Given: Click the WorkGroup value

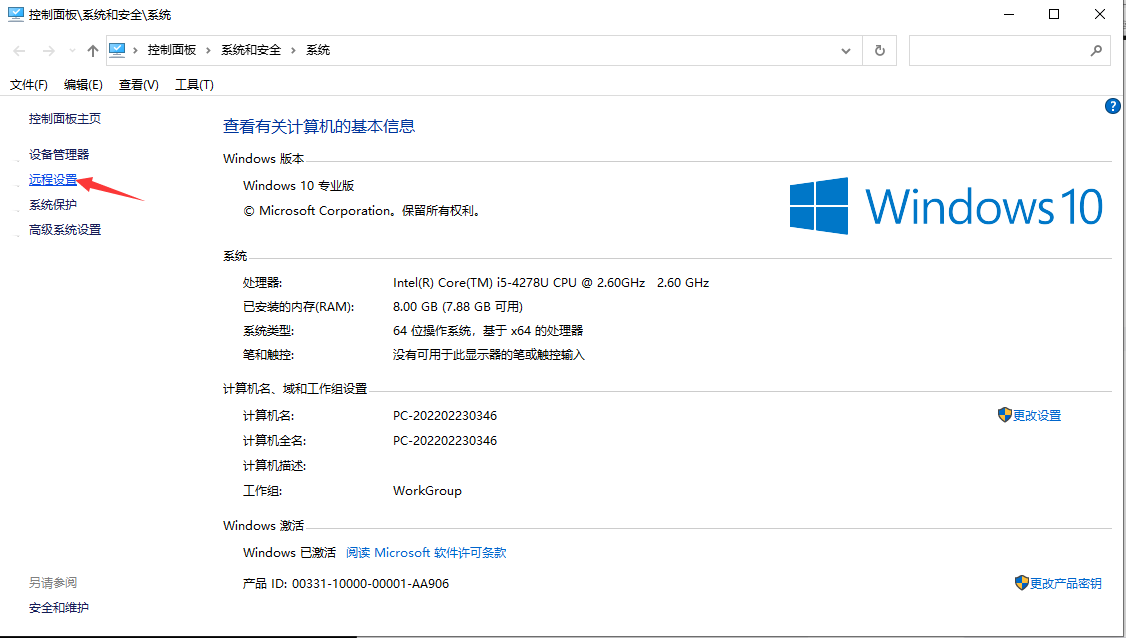Looking at the screenshot, I should 427,491.
